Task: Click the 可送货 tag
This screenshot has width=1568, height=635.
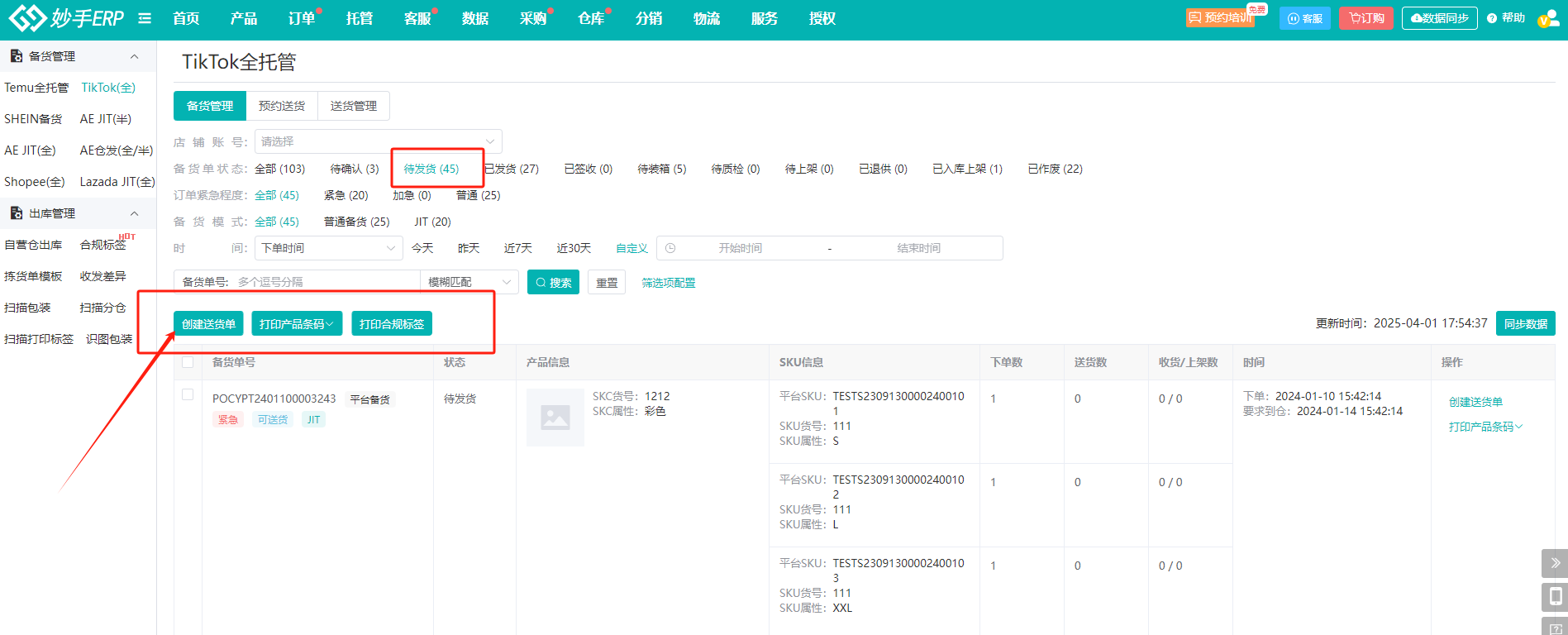Action: click(273, 419)
